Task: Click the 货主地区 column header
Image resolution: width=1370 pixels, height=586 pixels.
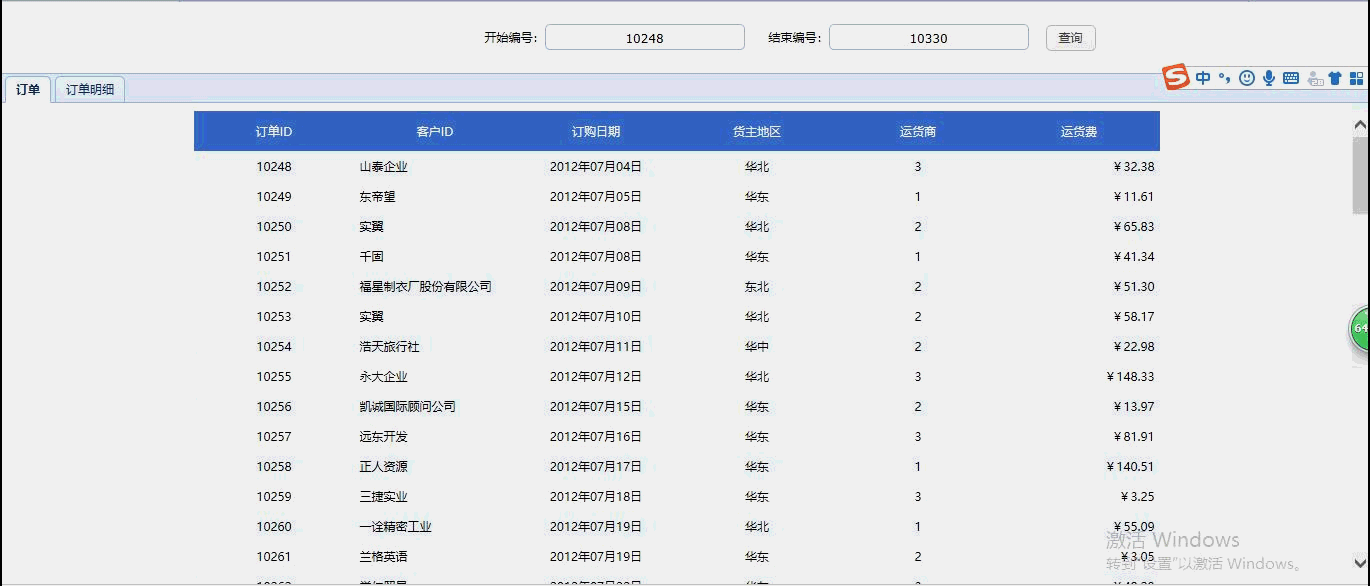Action: [x=757, y=131]
